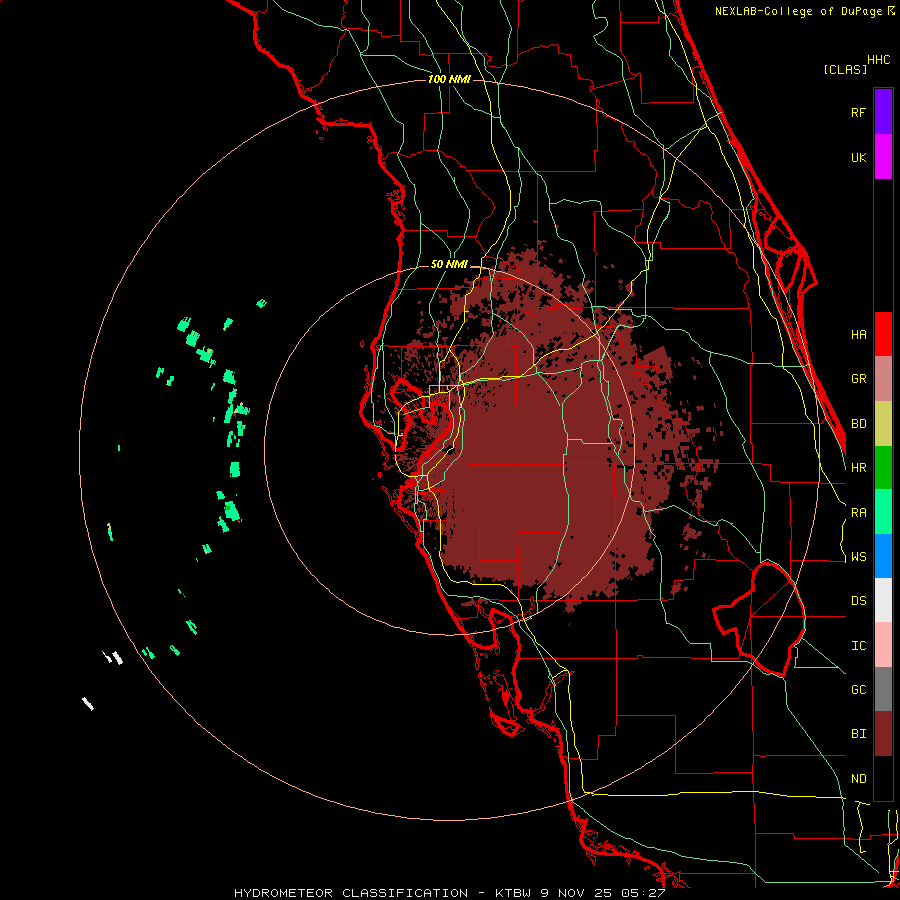Click the "[CLAS]" legend header
This screenshot has height=900, width=900.
845,69
